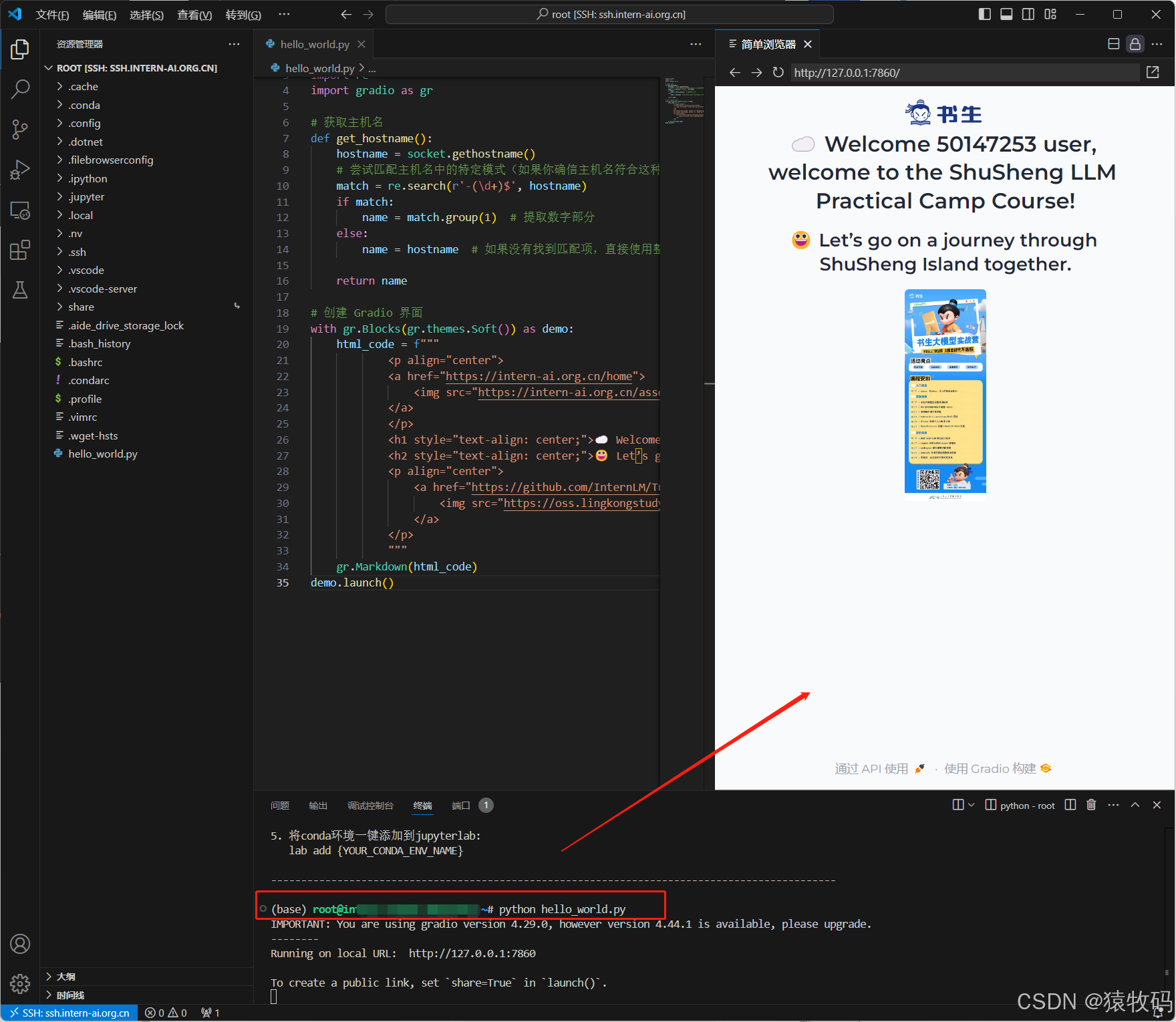1176x1022 pixels.
Task: Maximize the terminal panel size
Action: (x=1135, y=805)
